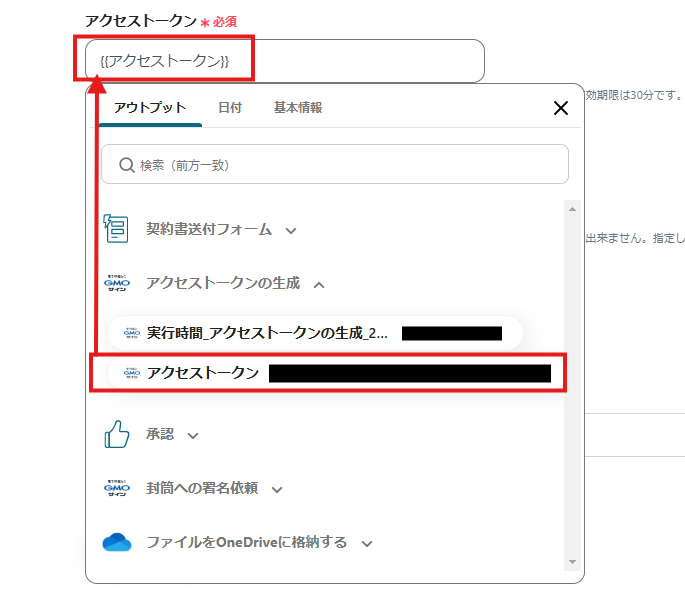Image resolution: width=685 pixels, height=608 pixels.
Task: Click GMO Sign icon beside アクセストークンの生成
Action: point(117,283)
